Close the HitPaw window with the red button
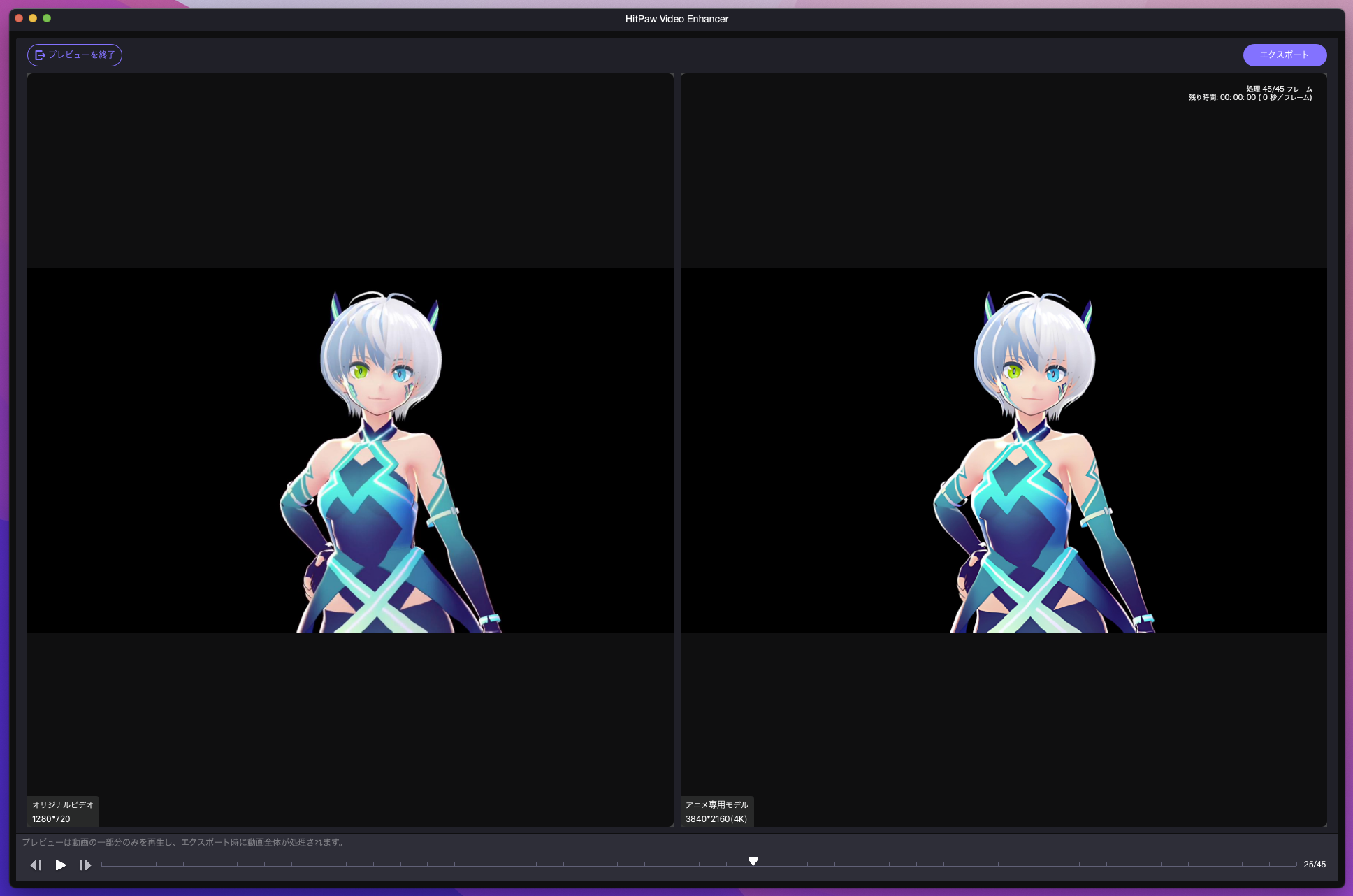1353x896 pixels. pyautogui.click(x=19, y=18)
